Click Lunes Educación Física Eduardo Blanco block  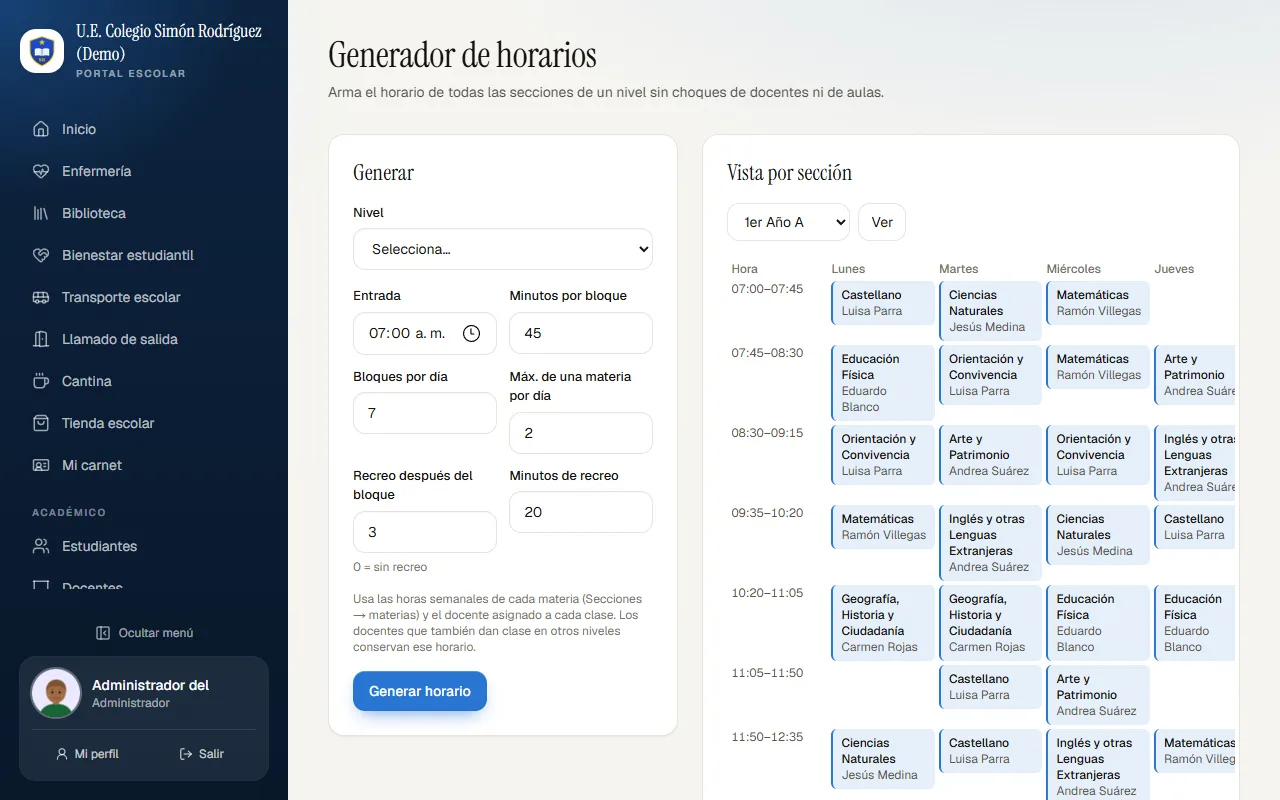[x=883, y=383]
